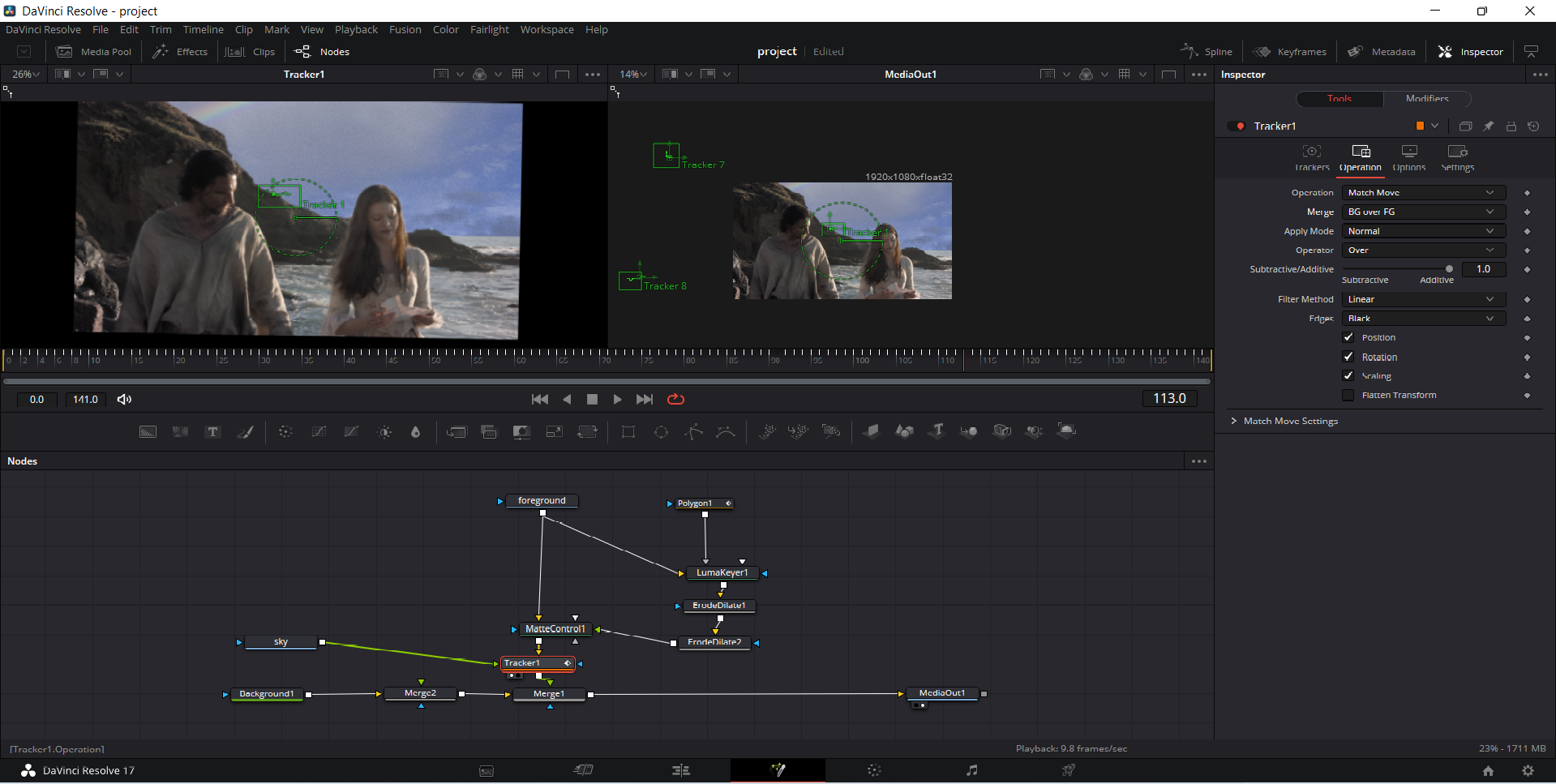This screenshot has height=784, width=1556.
Task: Toggle the Rotation checkbox
Action: (1348, 357)
